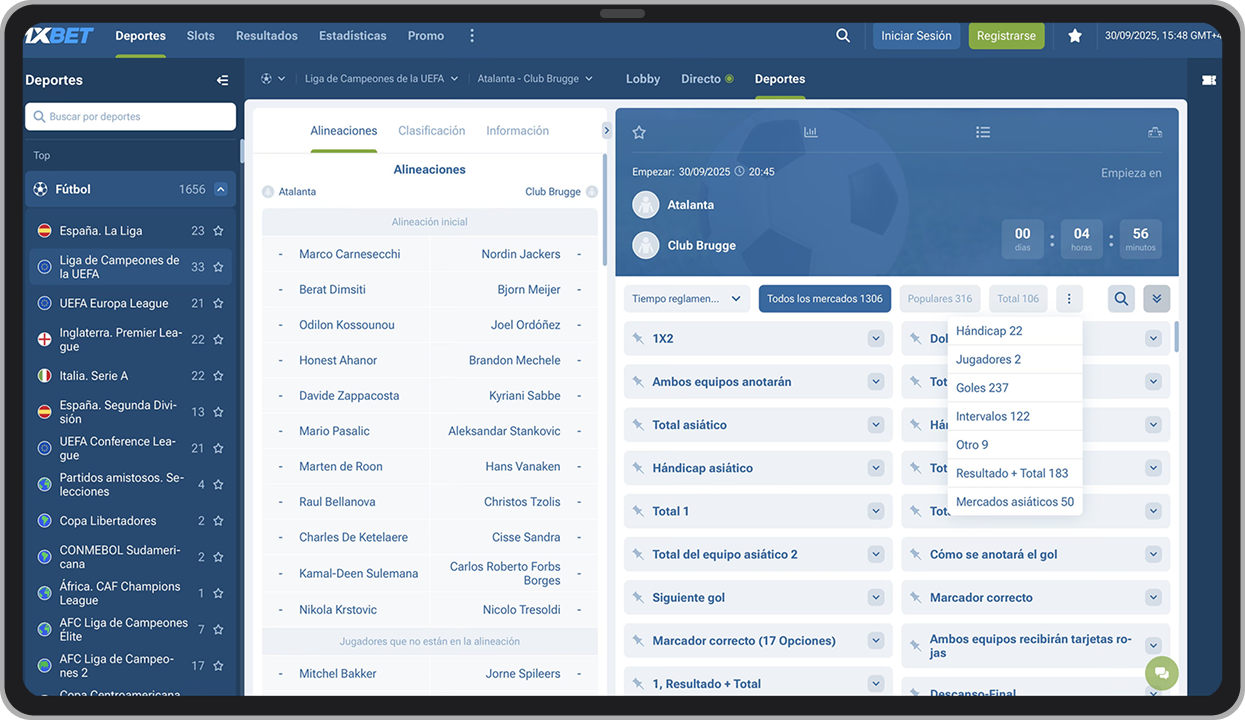The width and height of the screenshot is (1245, 720).
Task: Search markets with the magnifier button
Action: pyautogui.click(x=1121, y=298)
